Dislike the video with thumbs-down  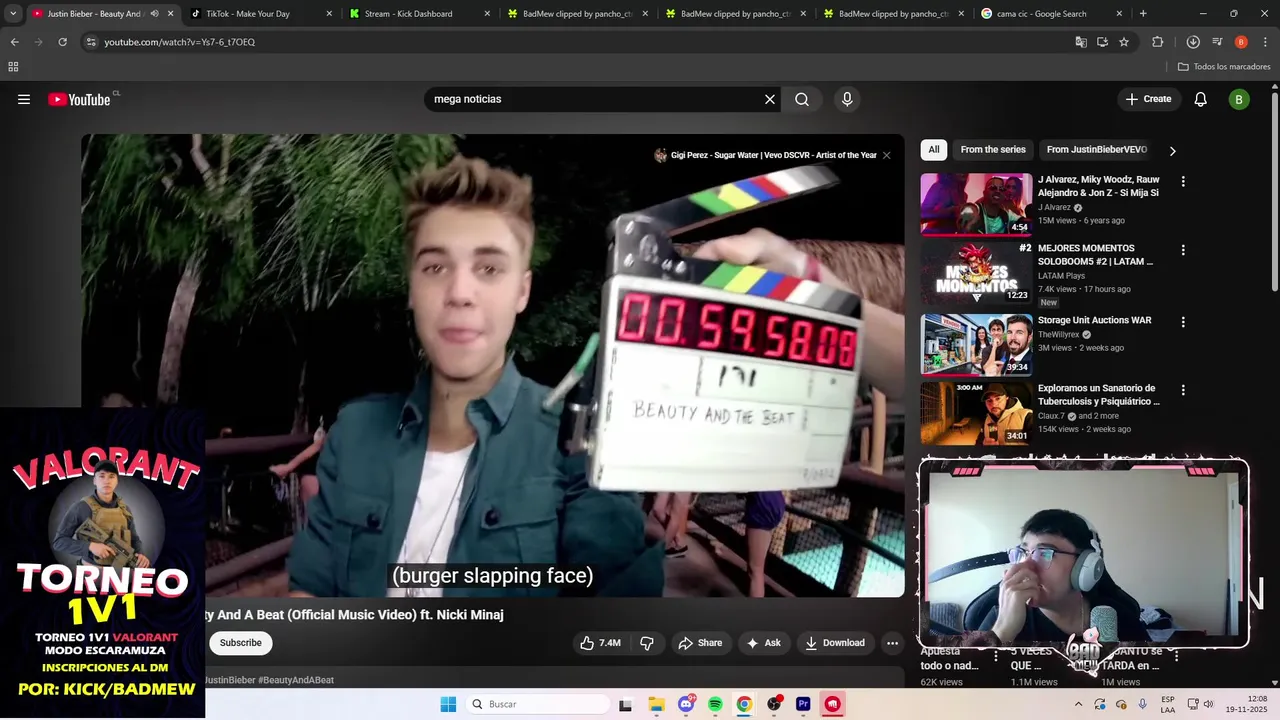coord(647,643)
